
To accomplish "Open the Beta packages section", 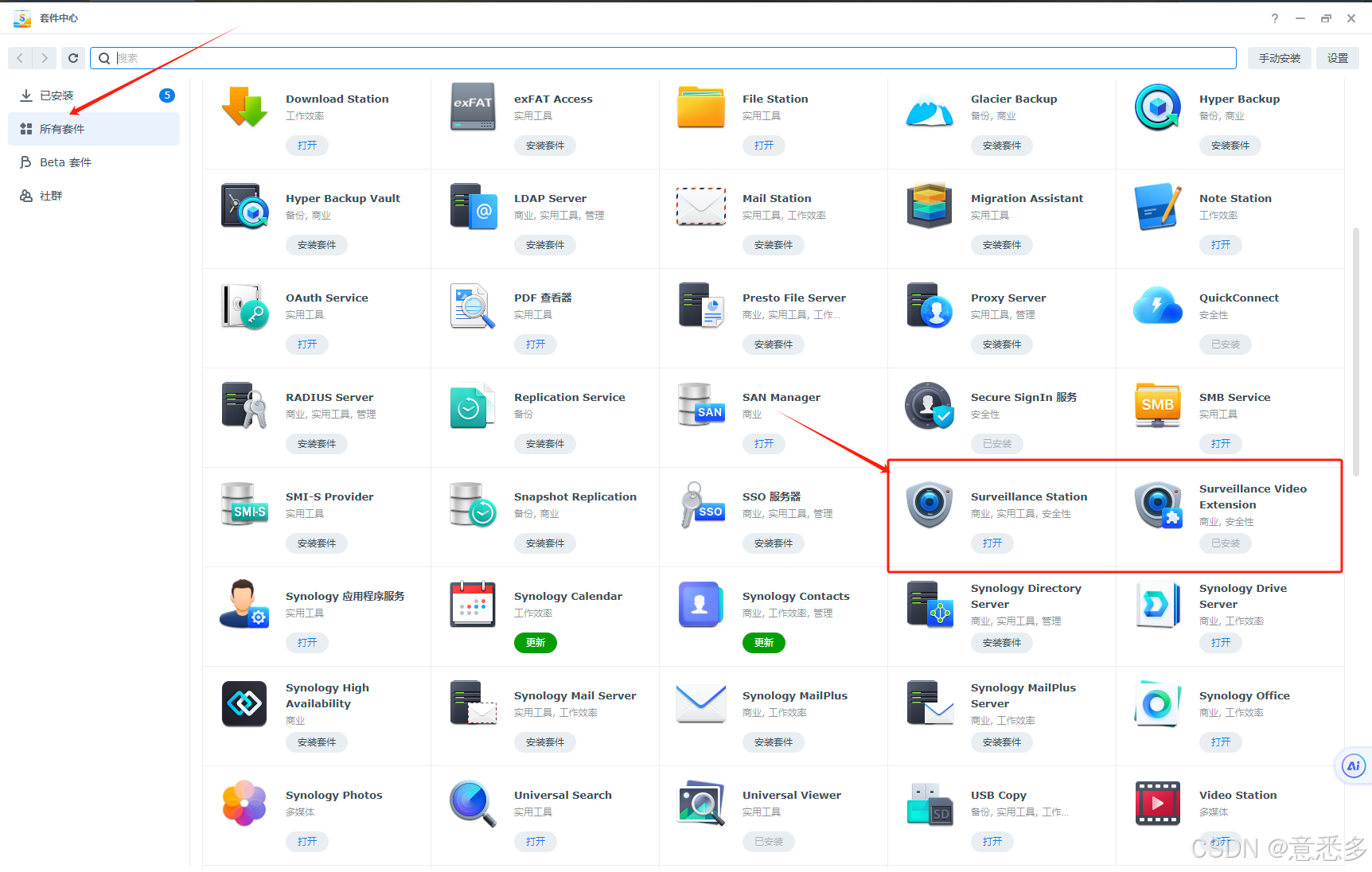I will [x=94, y=162].
